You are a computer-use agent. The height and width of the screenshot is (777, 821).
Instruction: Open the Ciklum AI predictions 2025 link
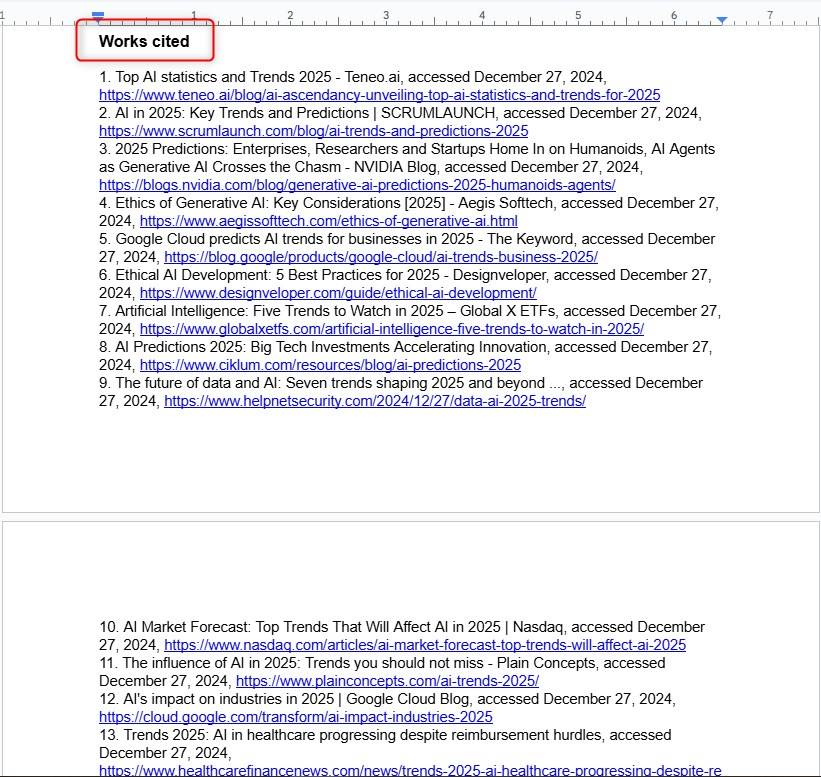330,365
